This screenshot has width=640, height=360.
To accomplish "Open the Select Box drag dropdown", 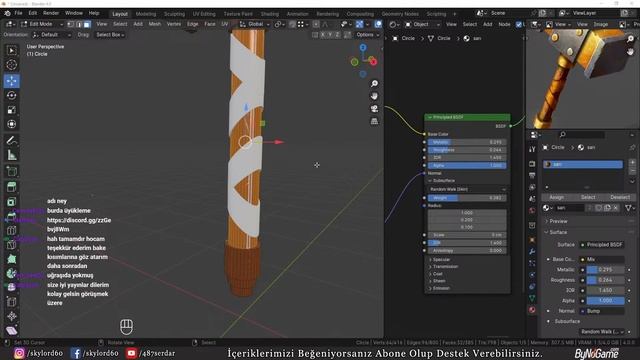I will pos(110,35).
